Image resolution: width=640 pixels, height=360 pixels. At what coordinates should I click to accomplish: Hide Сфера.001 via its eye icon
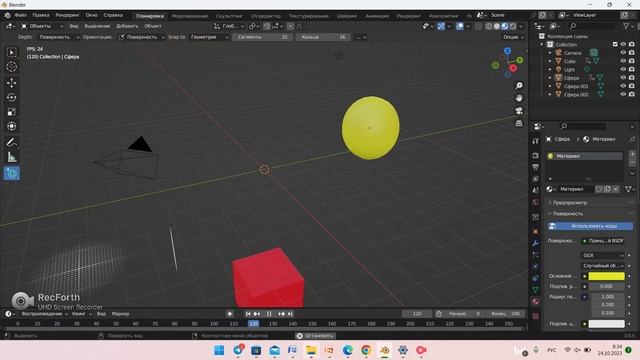(x=623, y=86)
